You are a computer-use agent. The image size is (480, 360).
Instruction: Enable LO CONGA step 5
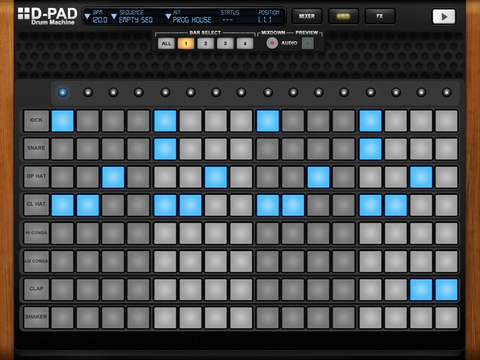point(165,261)
